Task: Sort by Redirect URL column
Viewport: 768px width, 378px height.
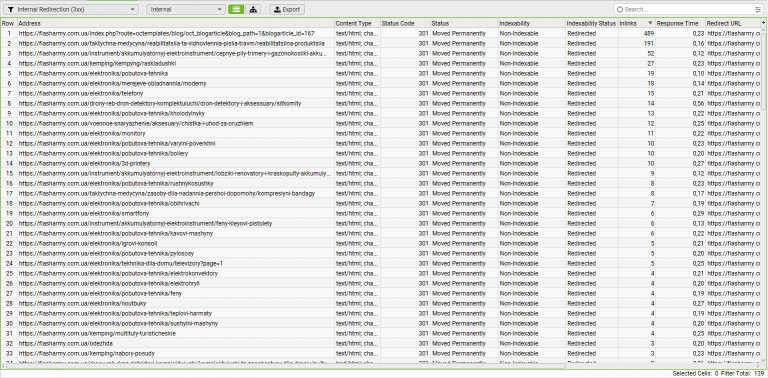Action: pos(733,24)
